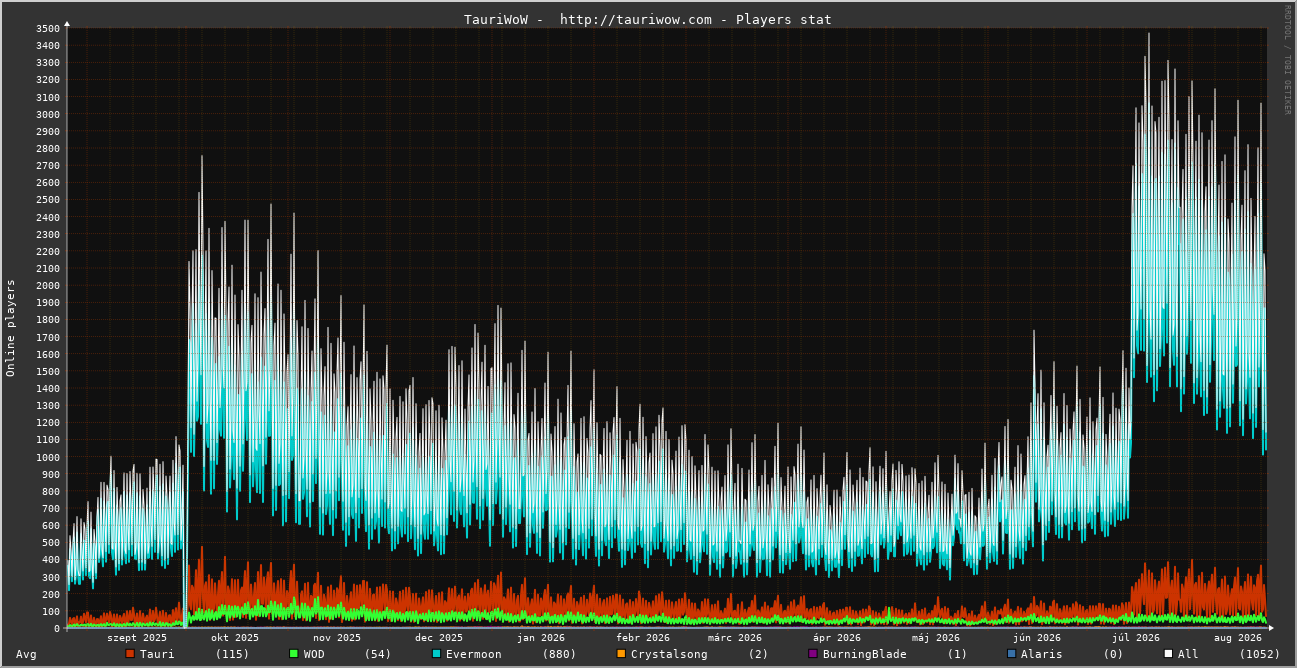
Task: Click the '1000' y-axis value
Action: [x=48, y=457]
